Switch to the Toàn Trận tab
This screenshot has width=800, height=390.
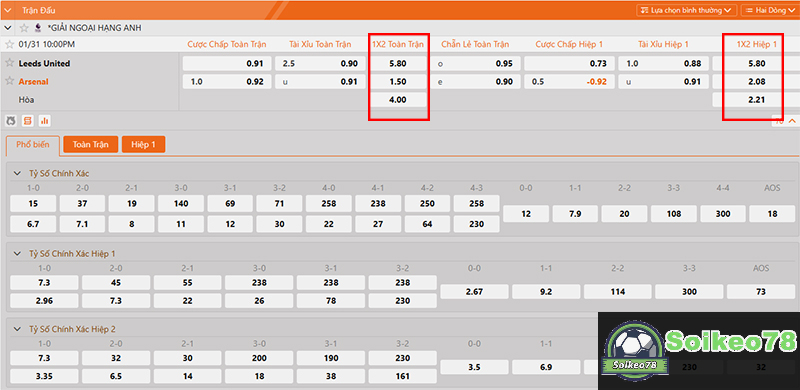point(91,144)
